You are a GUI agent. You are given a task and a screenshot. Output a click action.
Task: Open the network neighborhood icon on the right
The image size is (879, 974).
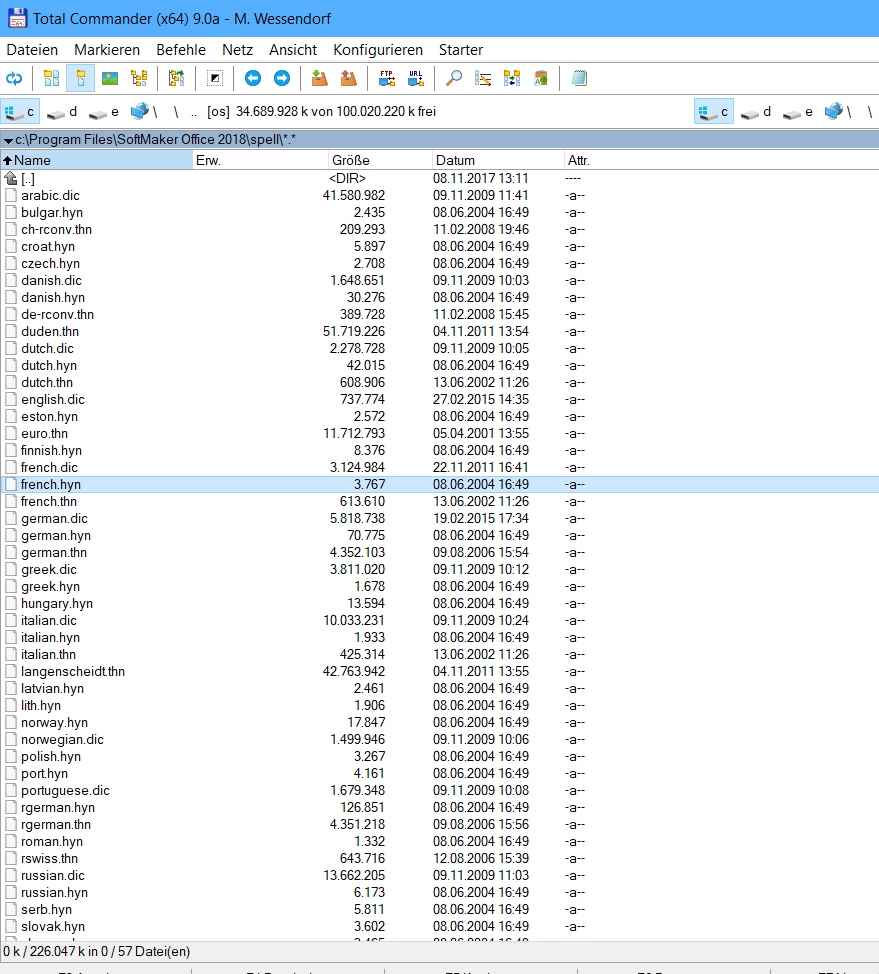(838, 112)
